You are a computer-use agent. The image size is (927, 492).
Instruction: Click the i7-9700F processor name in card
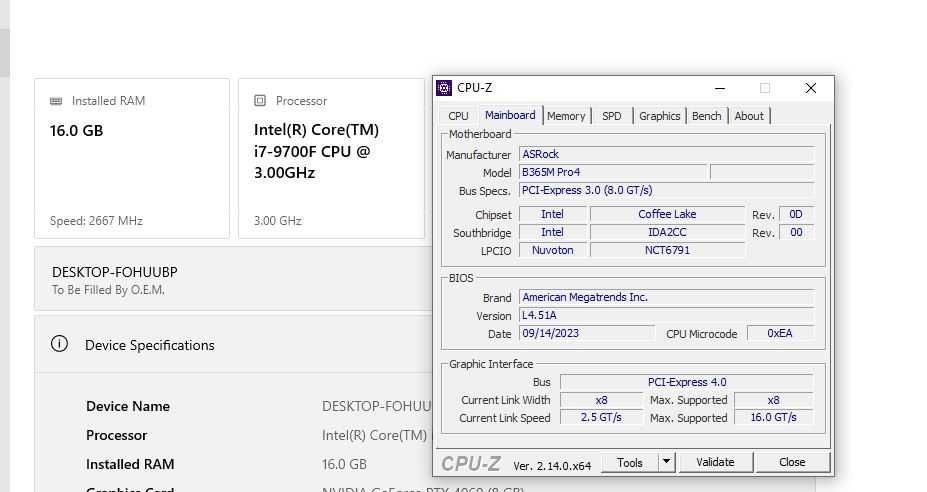316,151
